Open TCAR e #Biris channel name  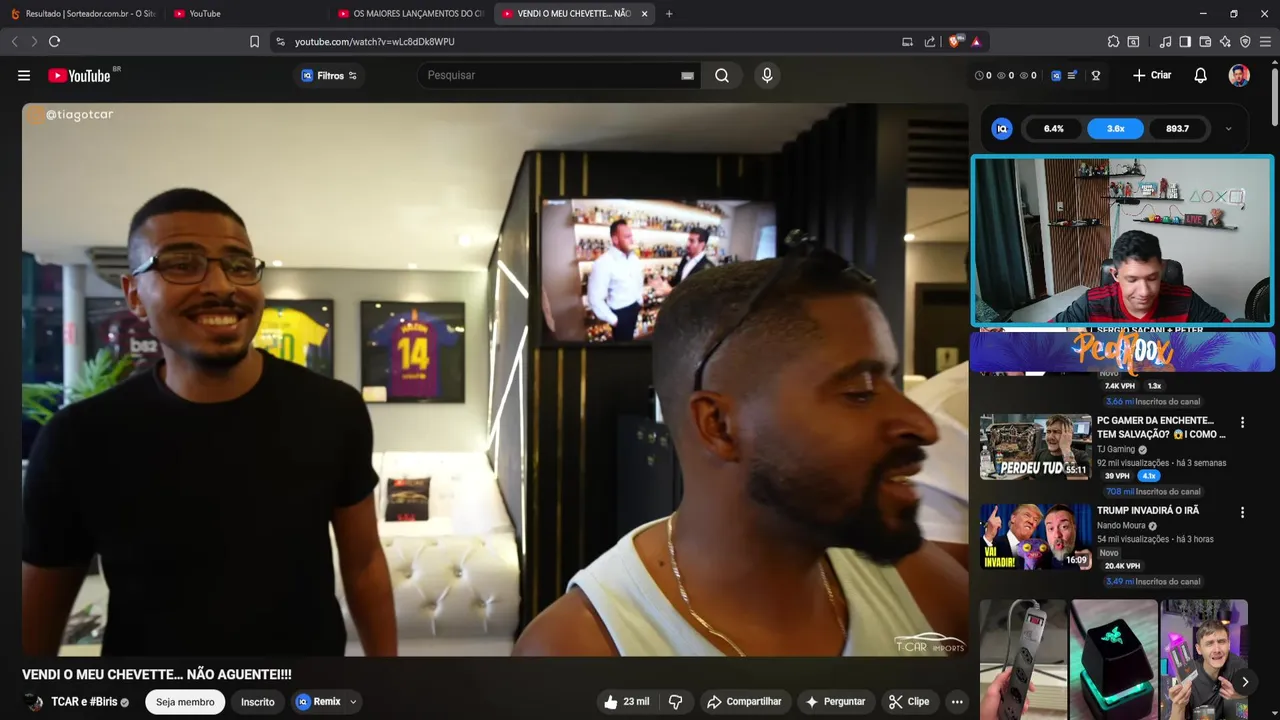pos(84,702)
